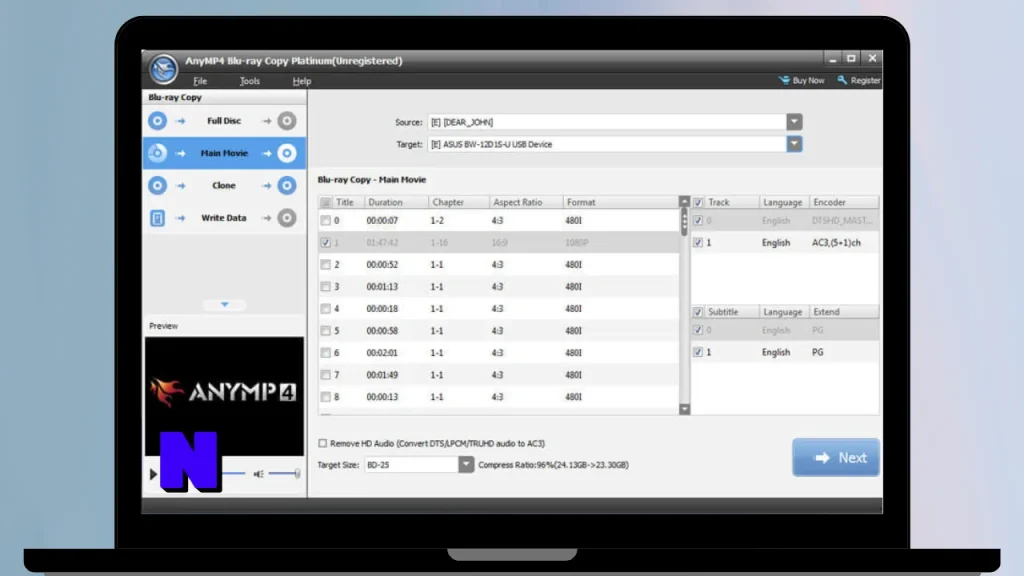Image resolution: width=1024 pixels, height=576 pixels.
Task: Click the Duration column header
Action: (x=395, y=202)
